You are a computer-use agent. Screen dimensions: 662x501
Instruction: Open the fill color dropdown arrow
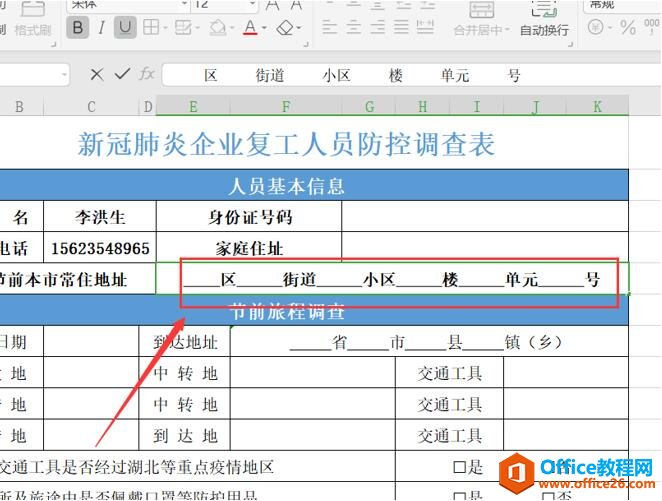(x=232, y=28)
